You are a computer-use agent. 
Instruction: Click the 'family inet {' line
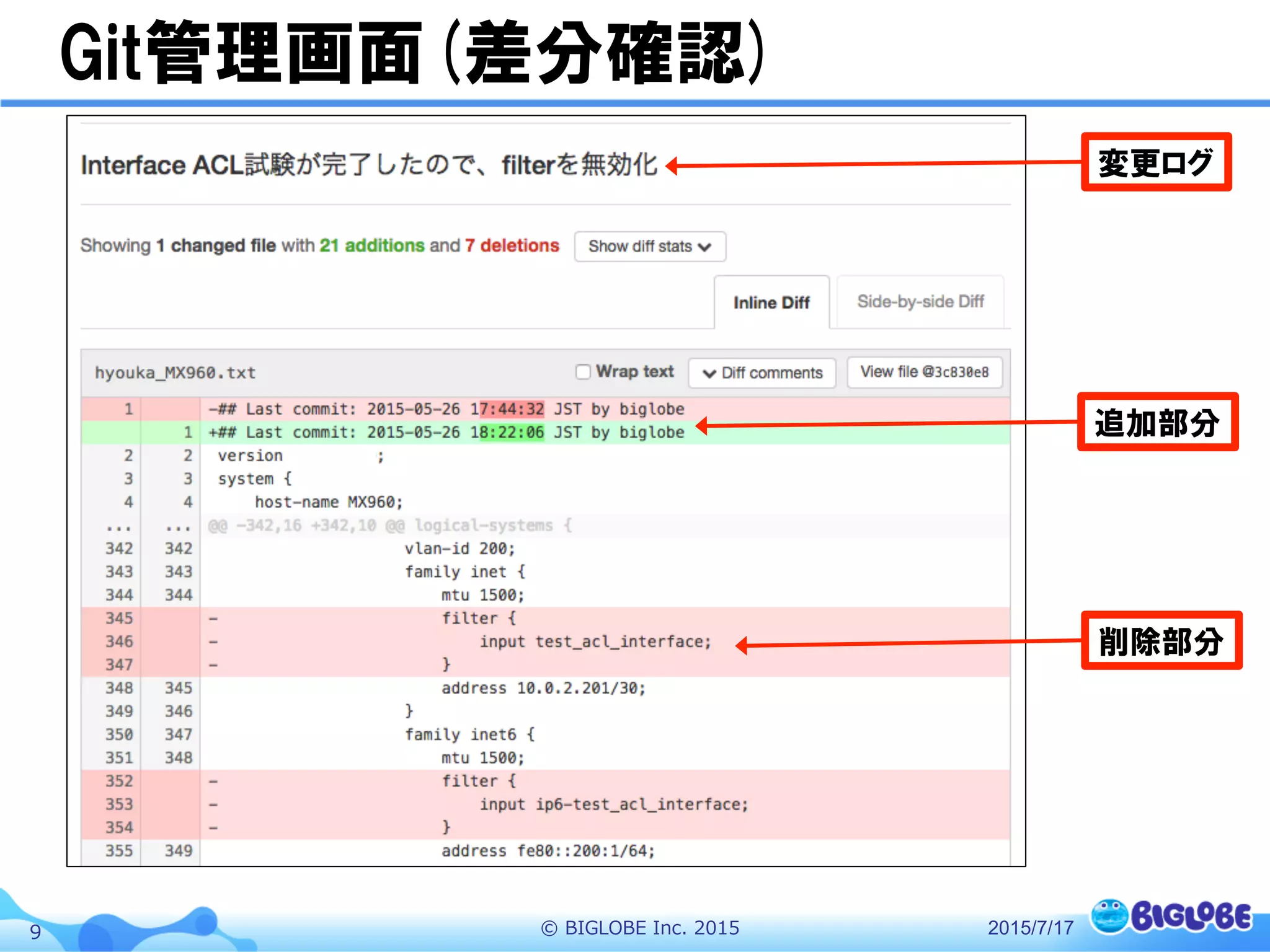[x=546, y=571]
